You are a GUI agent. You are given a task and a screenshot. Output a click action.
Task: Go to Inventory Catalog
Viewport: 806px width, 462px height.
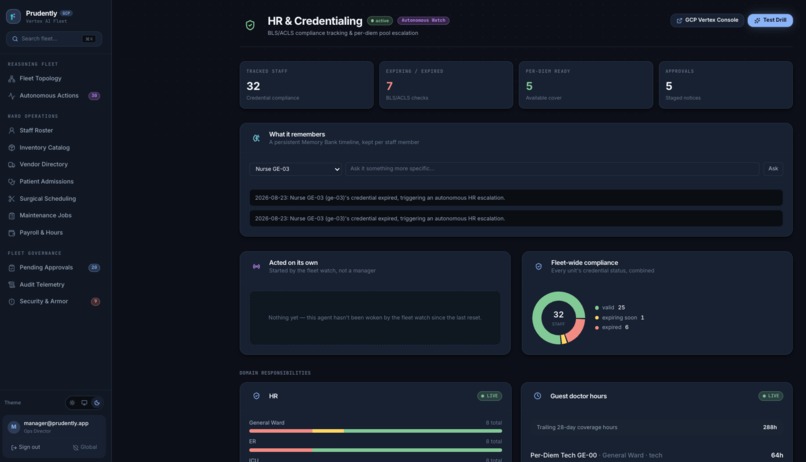click(x=54, y=148)
